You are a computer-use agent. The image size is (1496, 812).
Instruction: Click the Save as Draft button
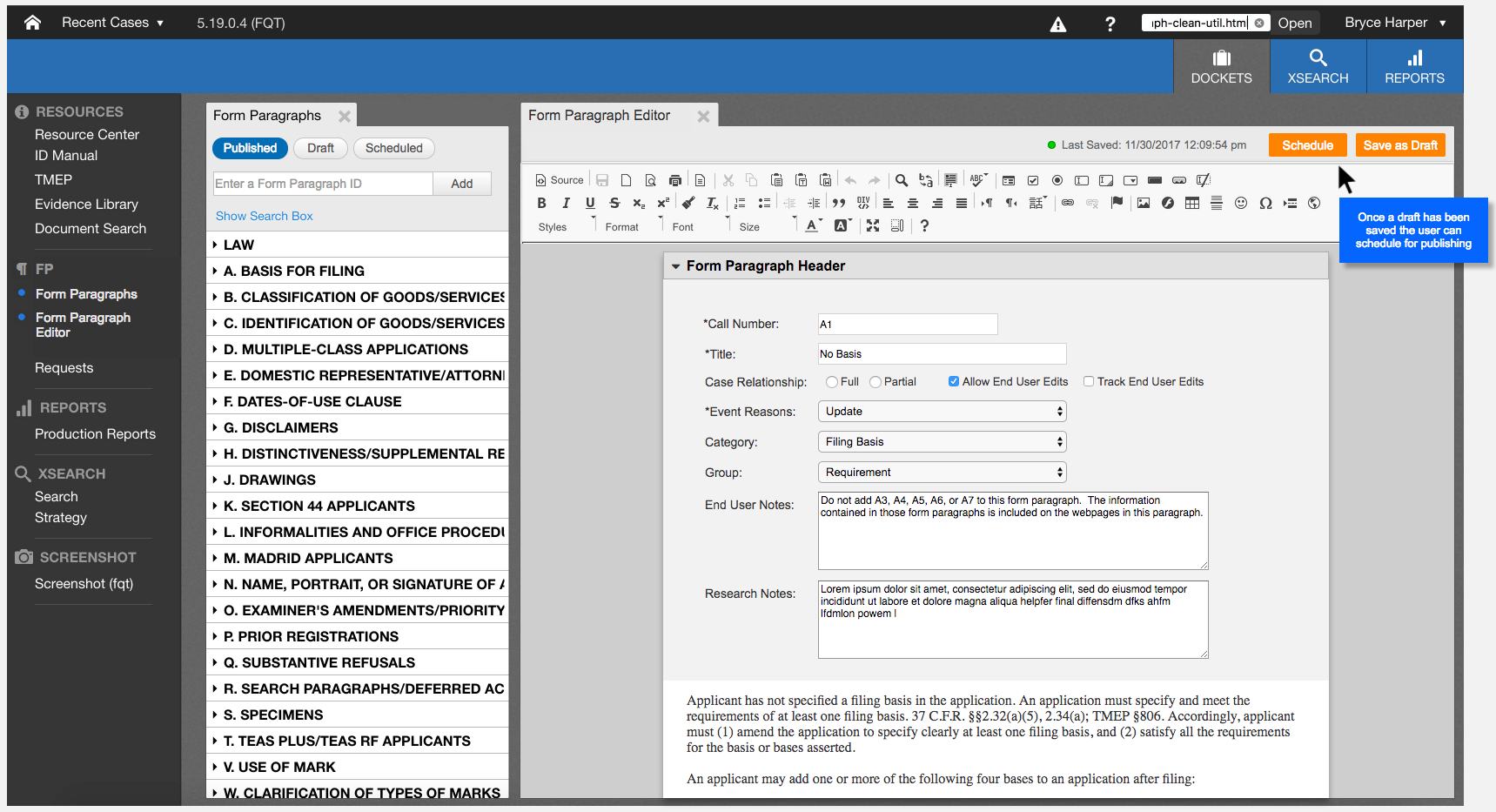[x=1400, y=145]
